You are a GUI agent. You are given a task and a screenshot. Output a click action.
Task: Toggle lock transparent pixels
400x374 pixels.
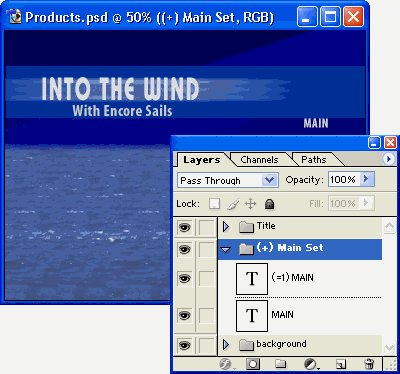(215, 204)
